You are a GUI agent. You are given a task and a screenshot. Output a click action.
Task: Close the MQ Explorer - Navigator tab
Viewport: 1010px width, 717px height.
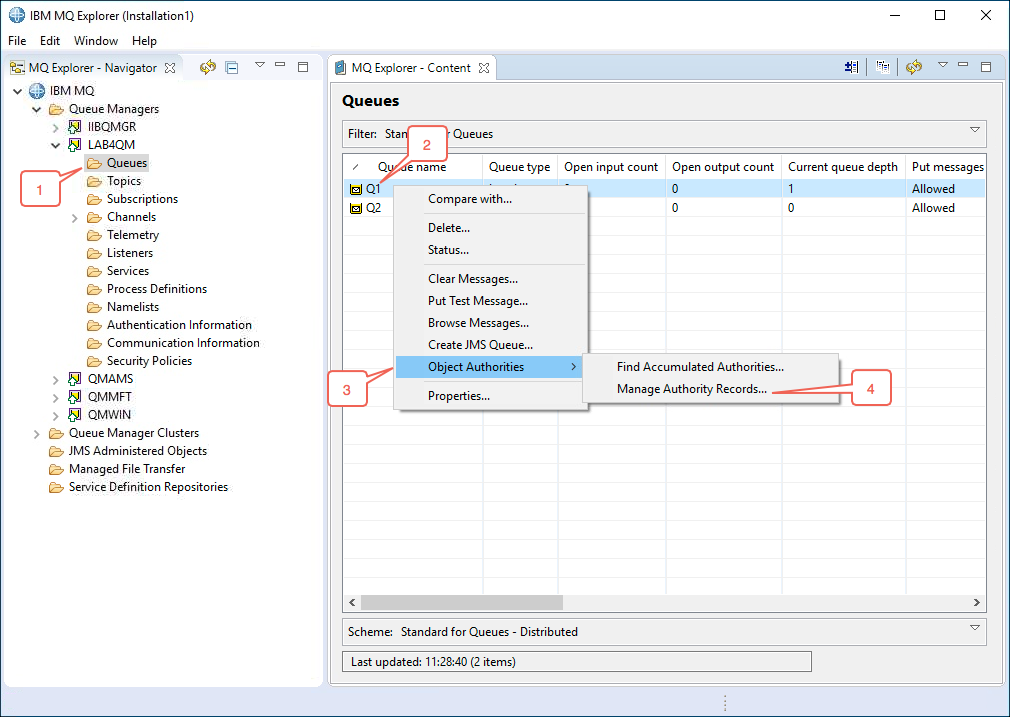point(170,68)
